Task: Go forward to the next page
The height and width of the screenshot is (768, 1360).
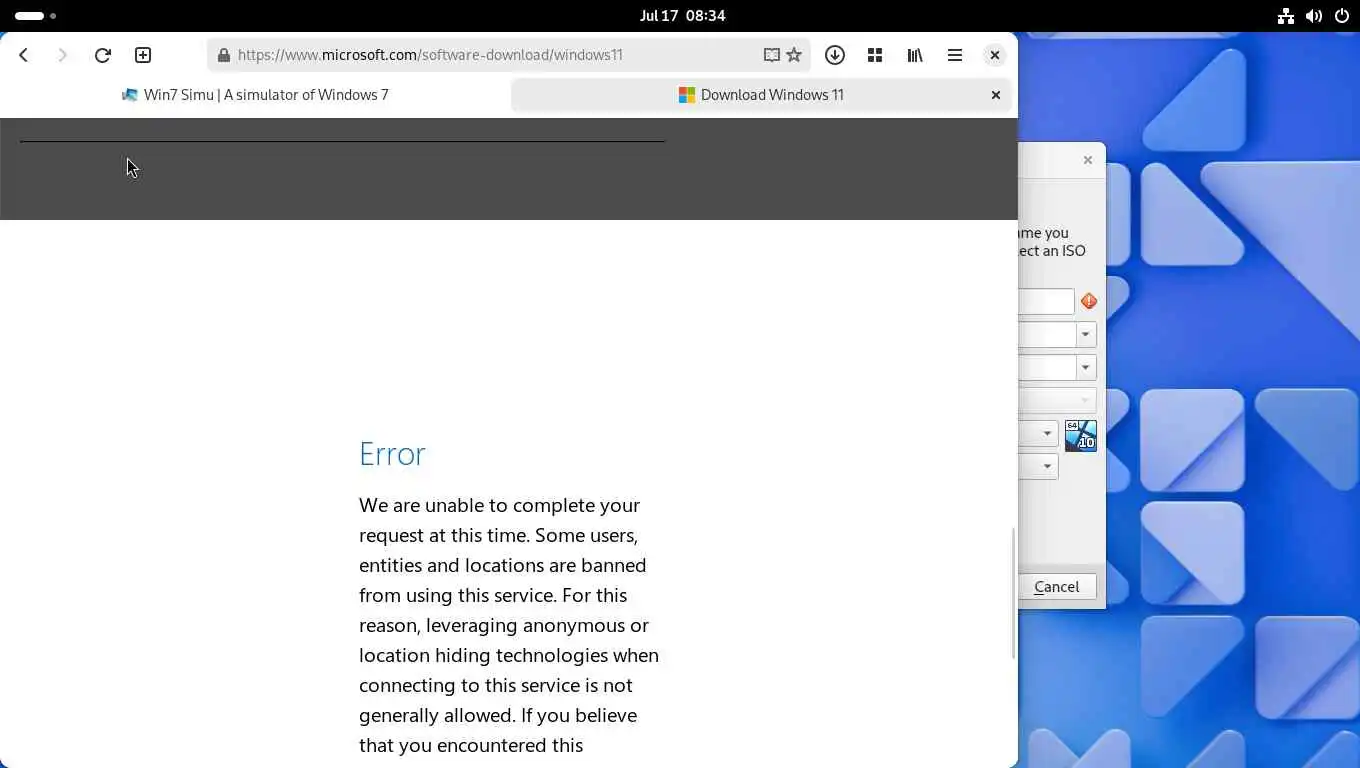Action: (x=62, y=55)
